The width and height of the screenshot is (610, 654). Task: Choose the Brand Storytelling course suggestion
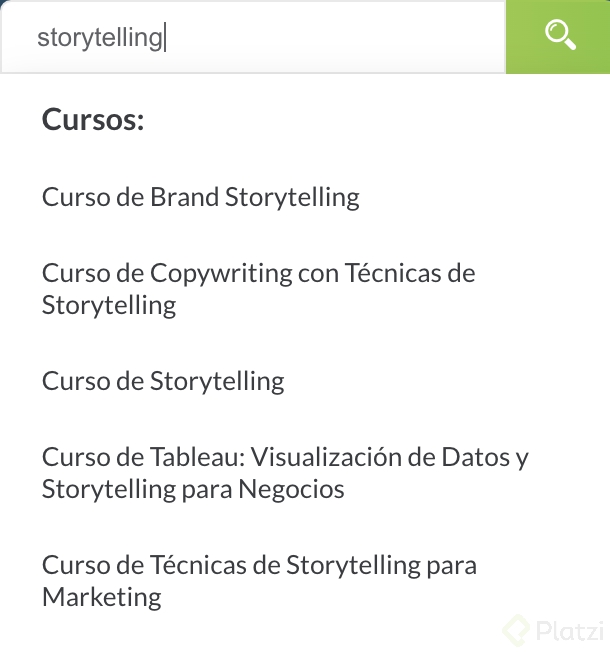(200, 197)
